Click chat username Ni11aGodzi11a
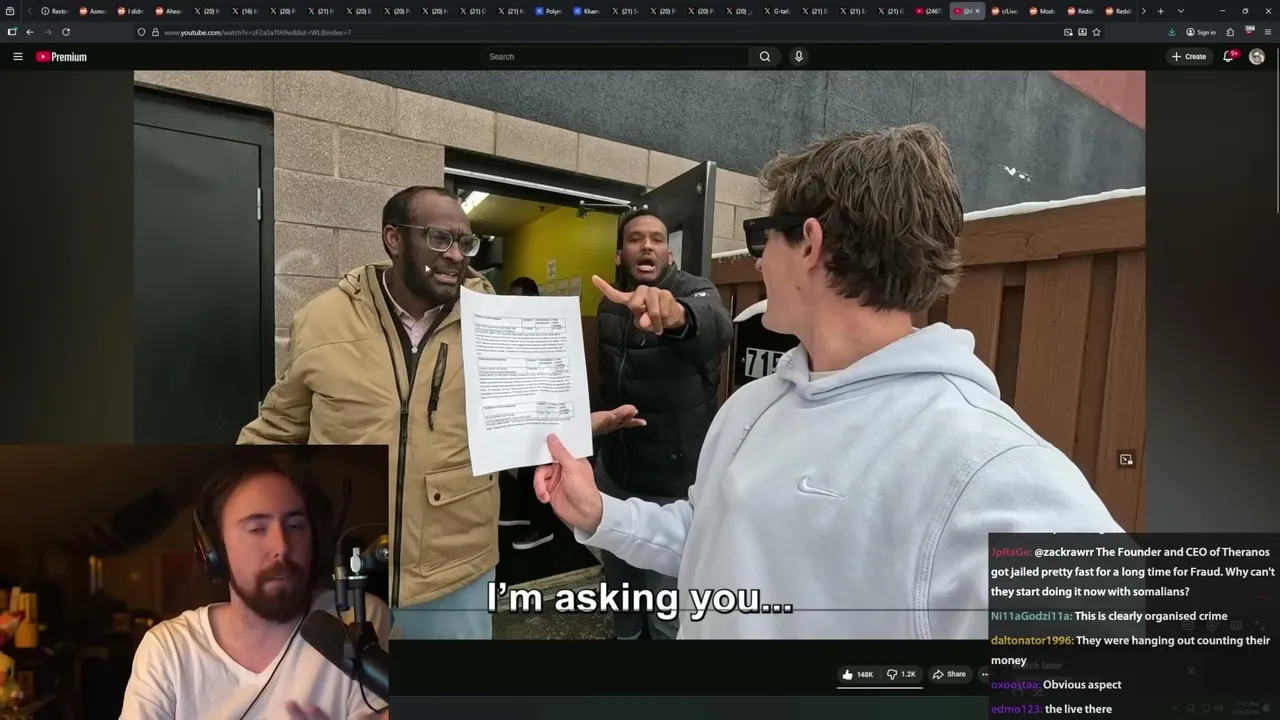The image size is (1280, 720). pyautogui.click(x=1031, y=616)
